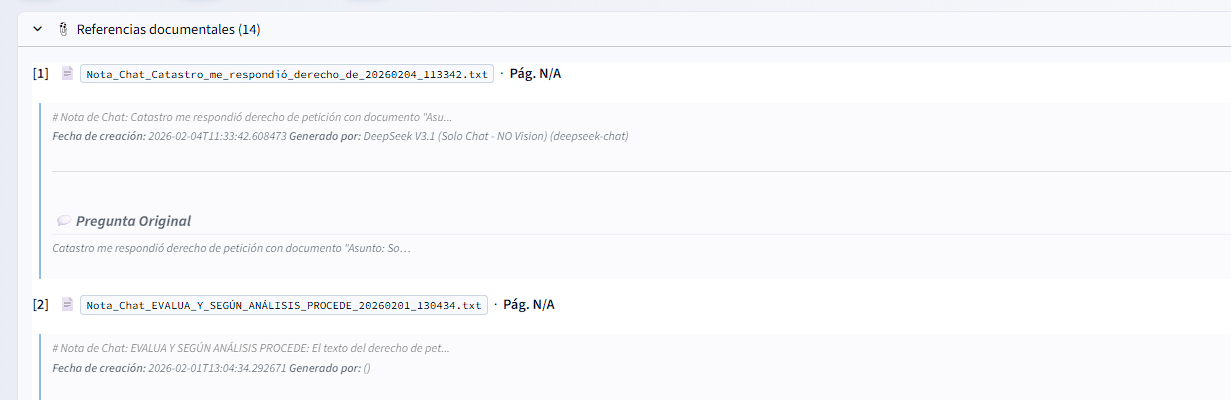Select the Referencias documentales (14) header title

(168, 30)
